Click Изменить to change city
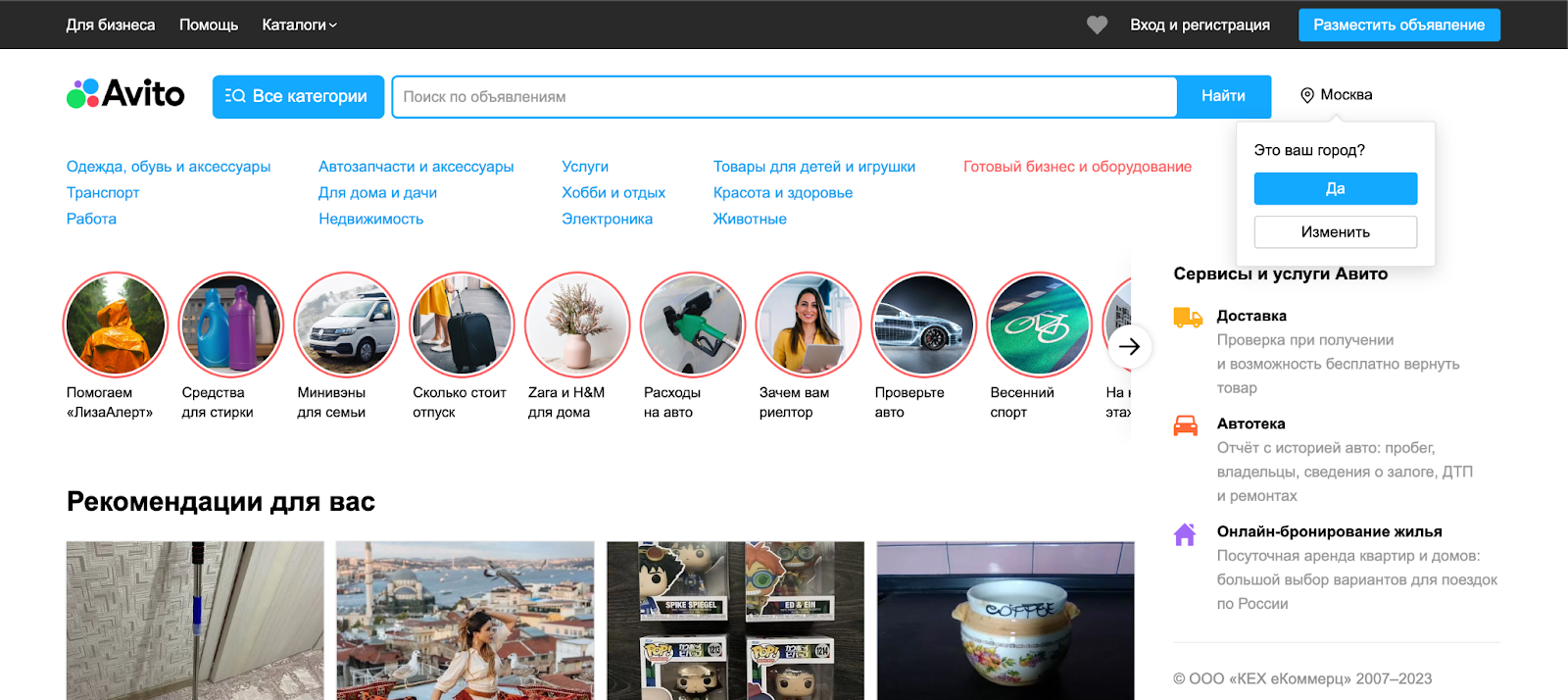This screenshot has width=1568, height=700. [x=1335, y=232]
